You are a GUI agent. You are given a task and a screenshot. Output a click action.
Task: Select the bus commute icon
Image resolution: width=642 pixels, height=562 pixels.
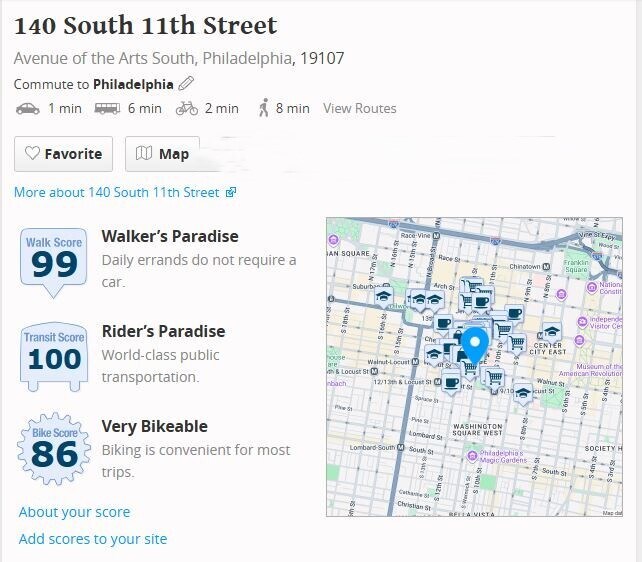[108, 108]
